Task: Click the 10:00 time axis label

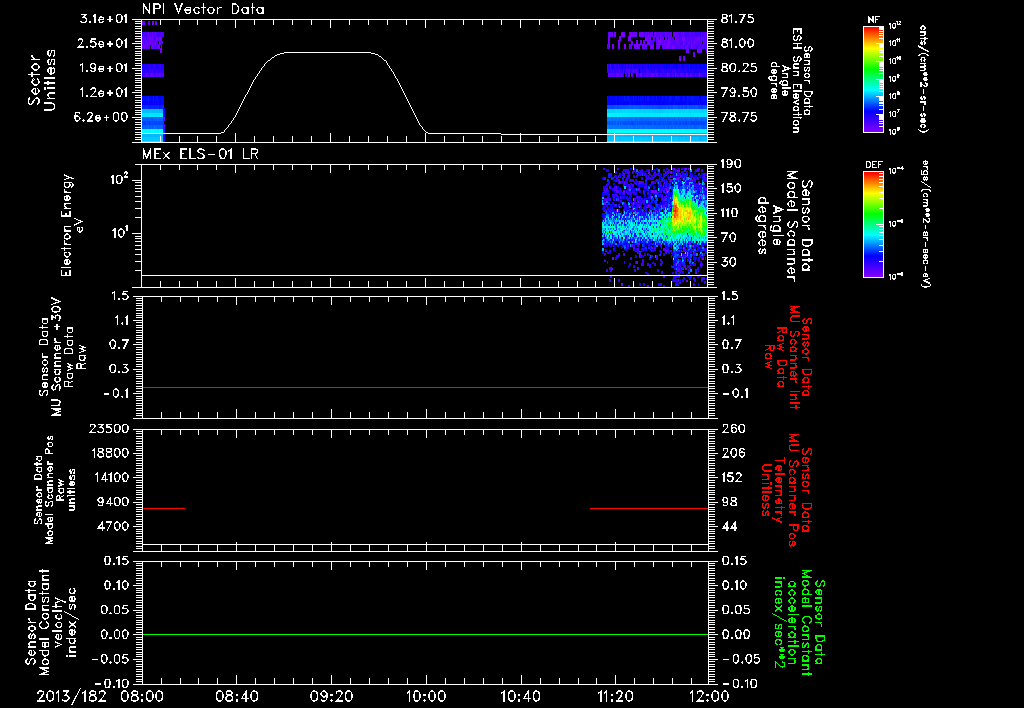Action: 426,696
